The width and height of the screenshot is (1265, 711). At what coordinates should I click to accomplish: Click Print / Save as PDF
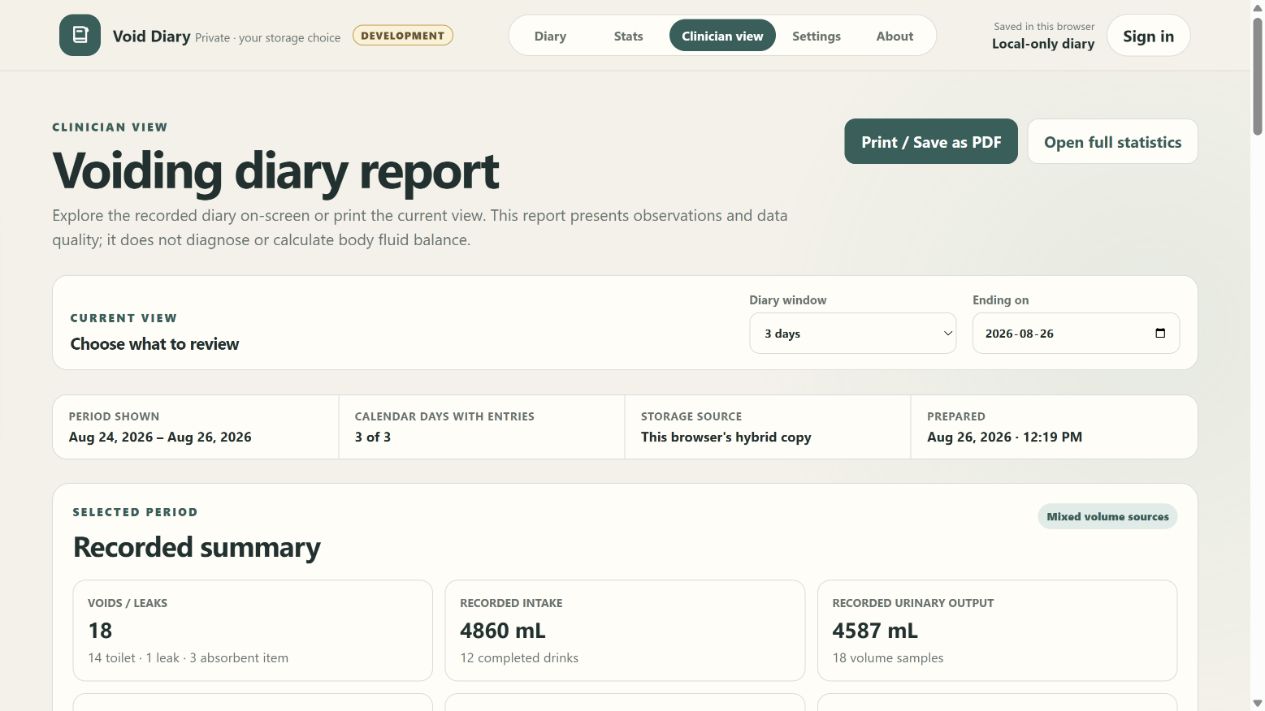[931, 142]
